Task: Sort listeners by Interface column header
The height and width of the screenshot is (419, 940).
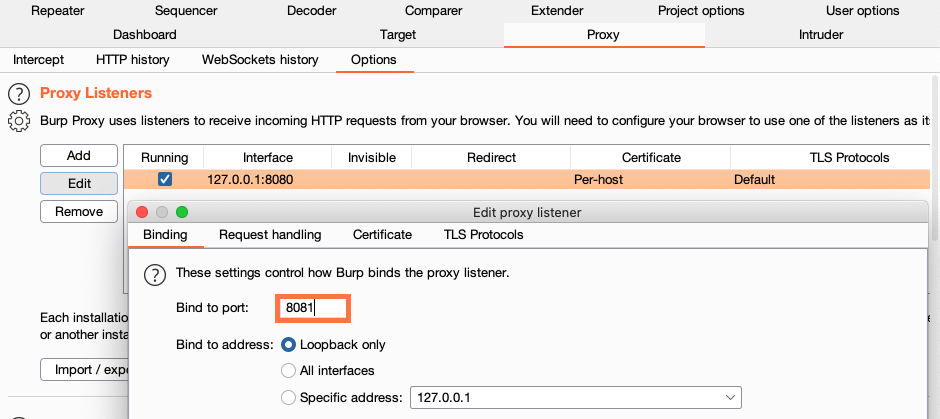Action: coord(267,158)
